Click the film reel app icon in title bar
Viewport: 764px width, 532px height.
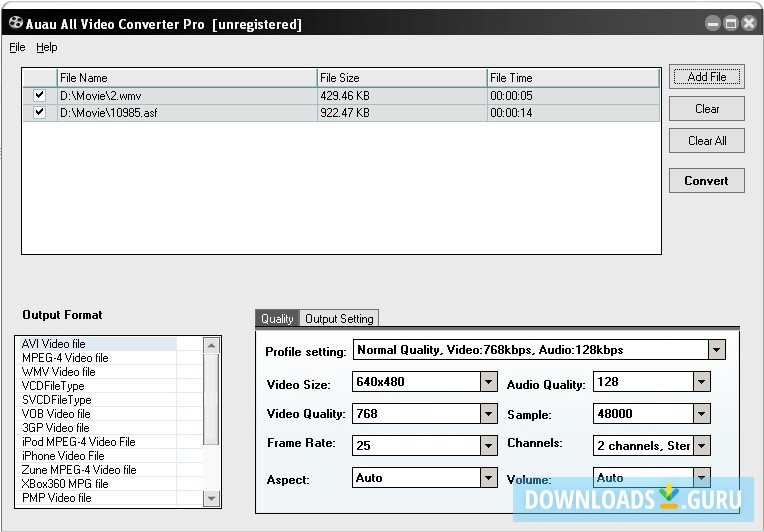pyautogui.click(x=16, y=23)
